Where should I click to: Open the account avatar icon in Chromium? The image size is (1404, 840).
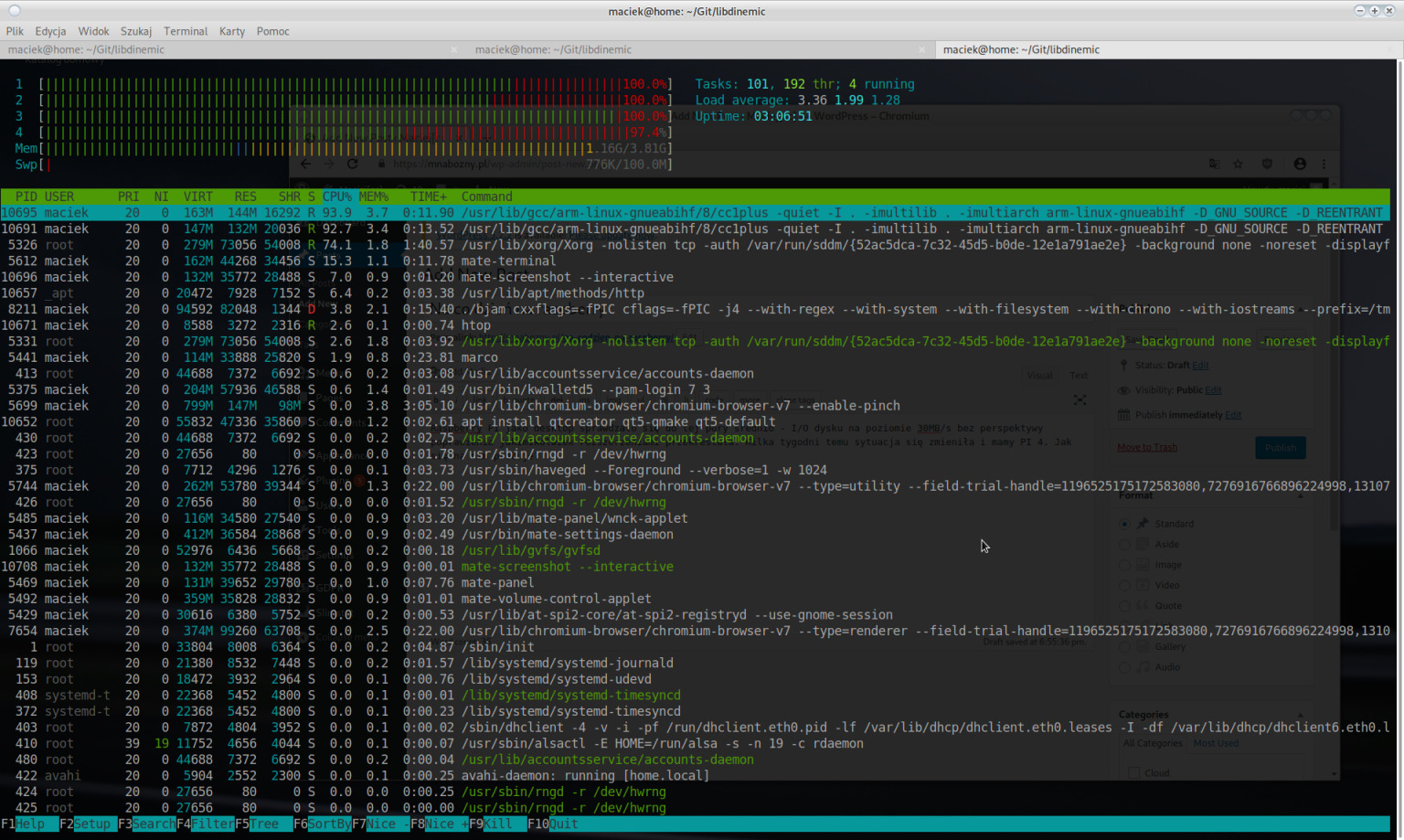click(x=1300, y=165)
